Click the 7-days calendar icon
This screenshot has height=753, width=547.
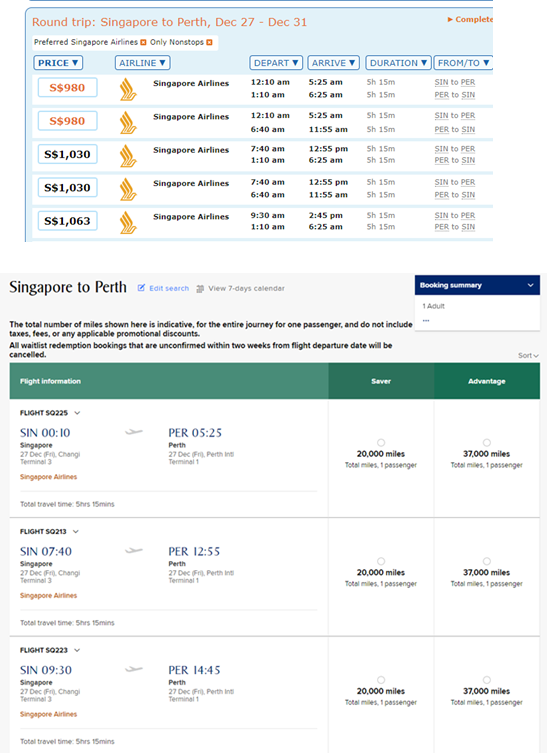coord(200,289)
